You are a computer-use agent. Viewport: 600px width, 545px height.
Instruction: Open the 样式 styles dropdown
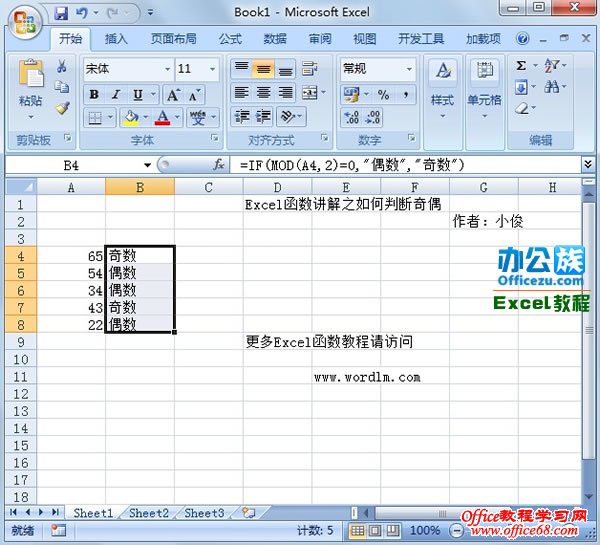click(443, 90)
